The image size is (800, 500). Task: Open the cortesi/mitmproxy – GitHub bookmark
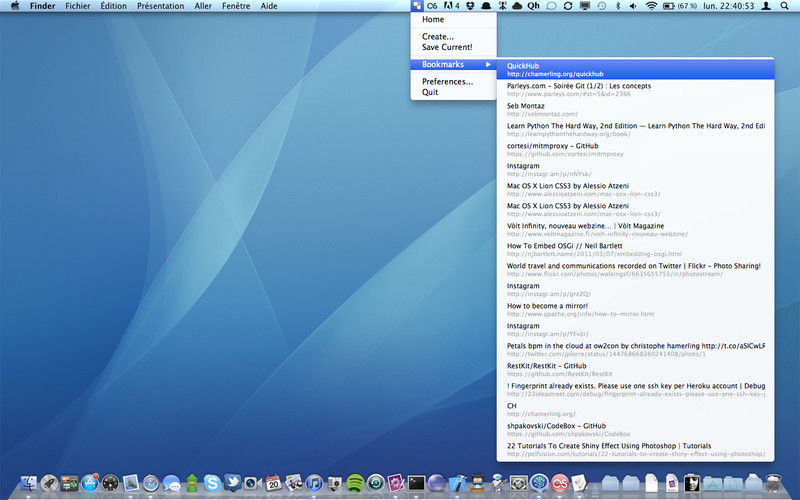pos(635,149)
